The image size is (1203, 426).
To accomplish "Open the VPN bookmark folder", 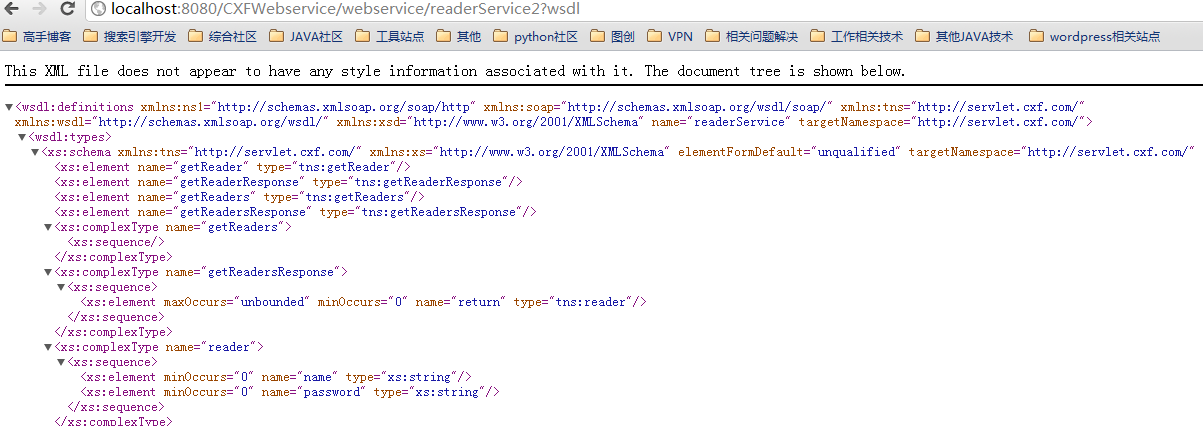I will [670, 37].
